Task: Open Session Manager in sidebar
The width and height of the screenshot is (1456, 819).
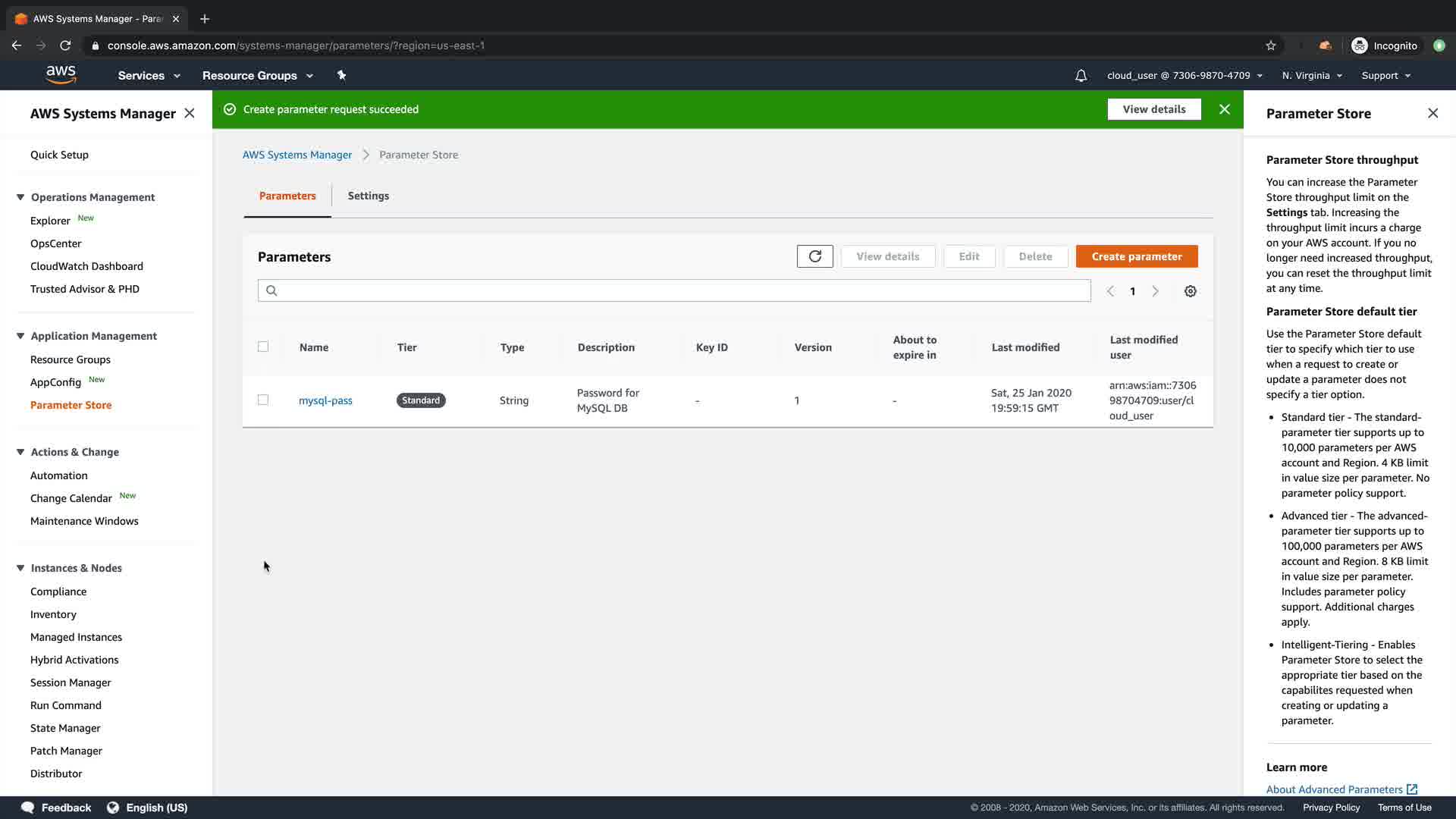Action: pos(71,682)
